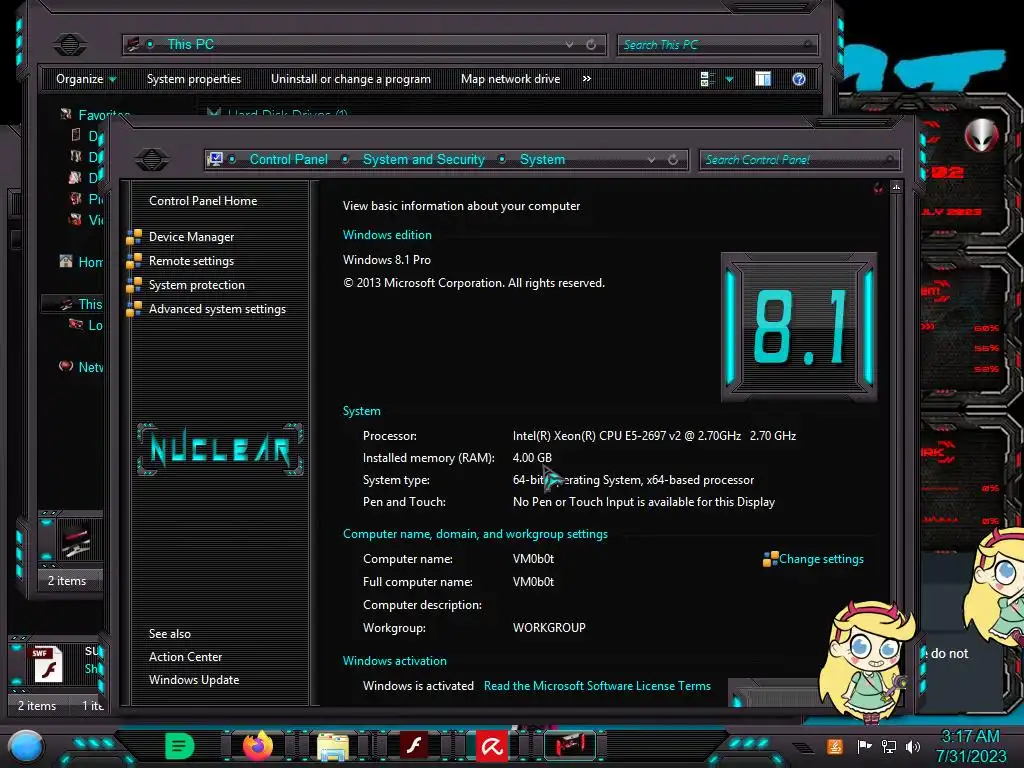
Task: Launch Firefox from taskbar
Action: [x=258, y=745]
